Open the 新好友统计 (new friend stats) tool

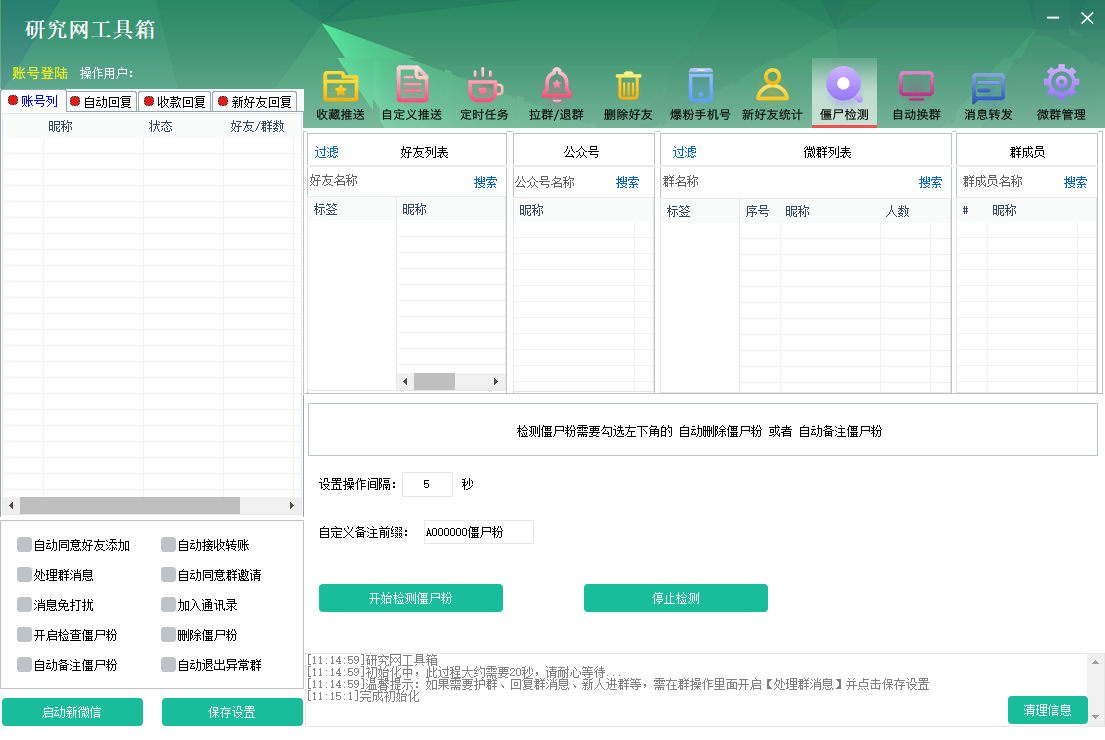point(772,91)
